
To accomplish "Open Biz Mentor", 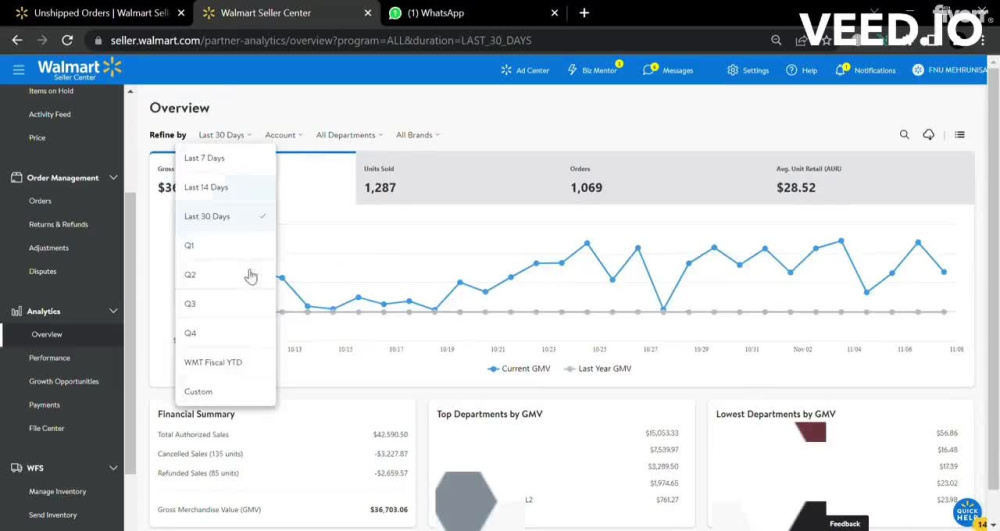I will click(x=593, y=69).
